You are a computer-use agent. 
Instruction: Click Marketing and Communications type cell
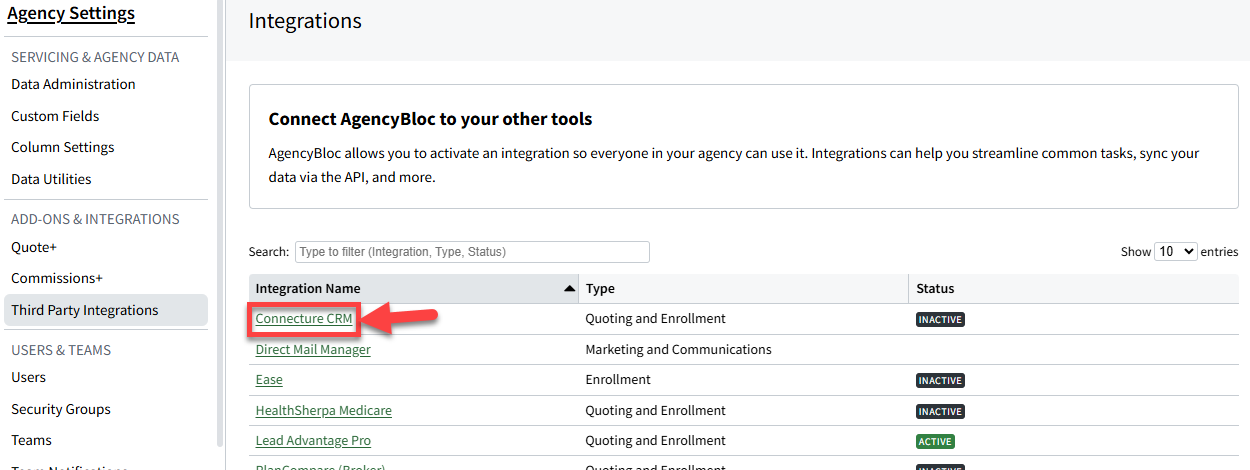(x=678, y=350)
